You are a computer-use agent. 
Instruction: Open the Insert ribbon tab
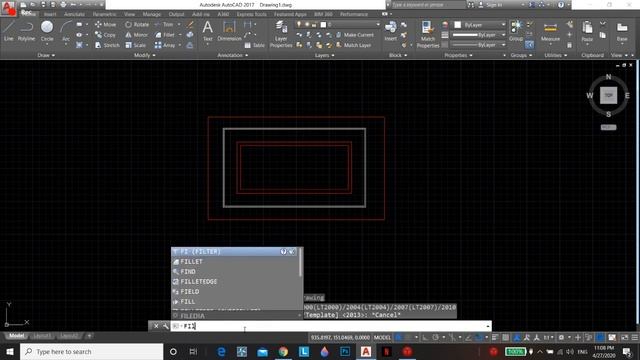[x=50, y=14]
